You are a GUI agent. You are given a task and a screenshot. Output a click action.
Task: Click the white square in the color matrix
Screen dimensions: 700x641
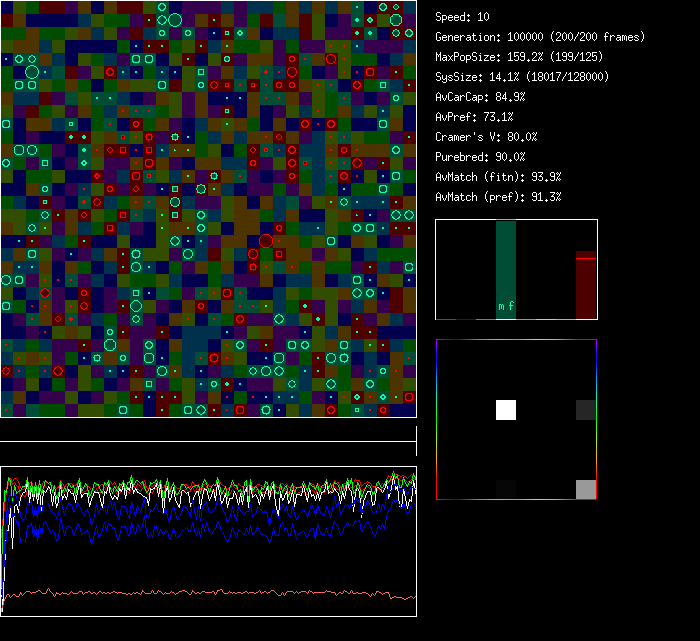[506, 410]
